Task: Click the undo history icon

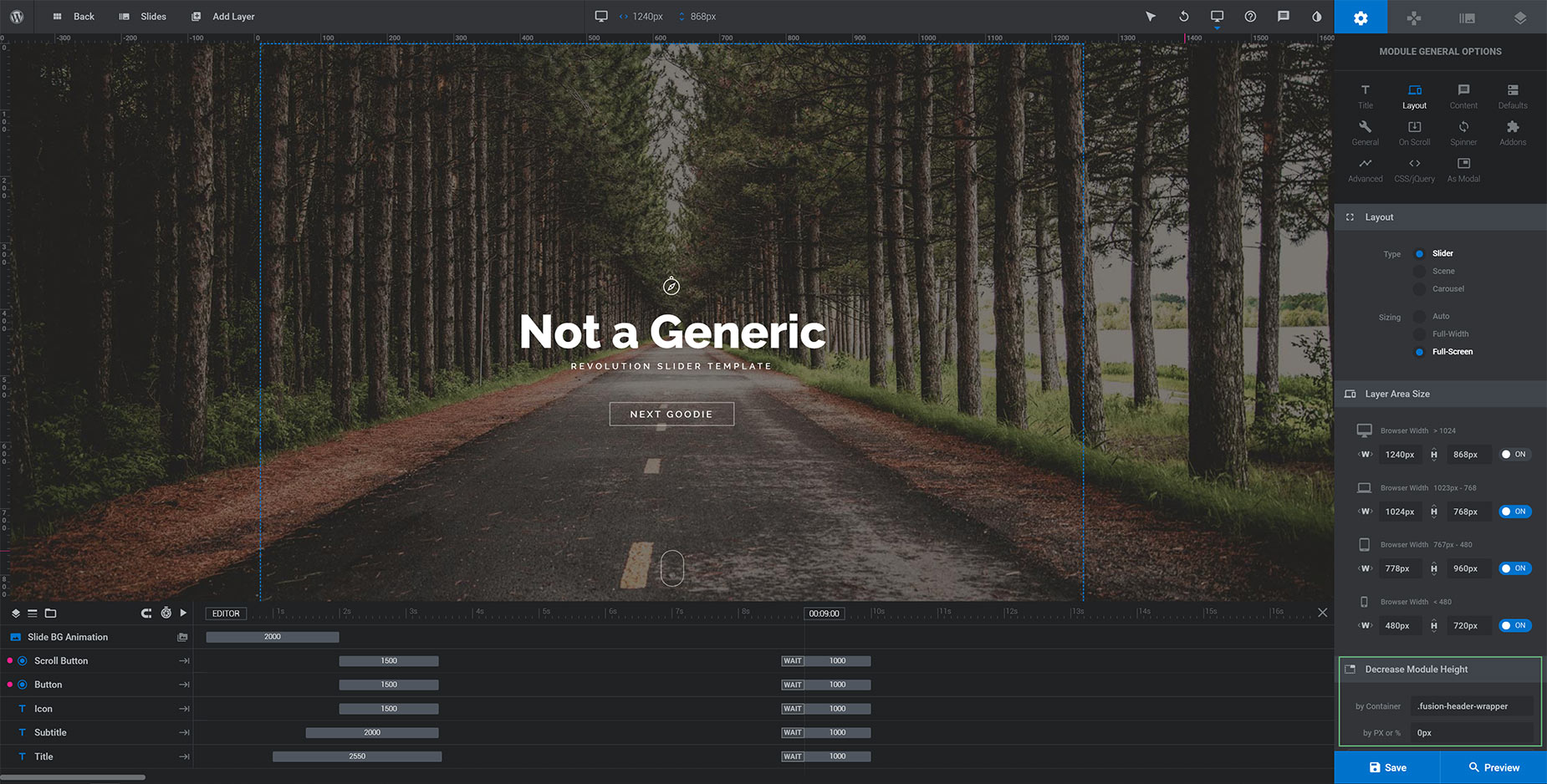Action: click(x=1183, y=17)
